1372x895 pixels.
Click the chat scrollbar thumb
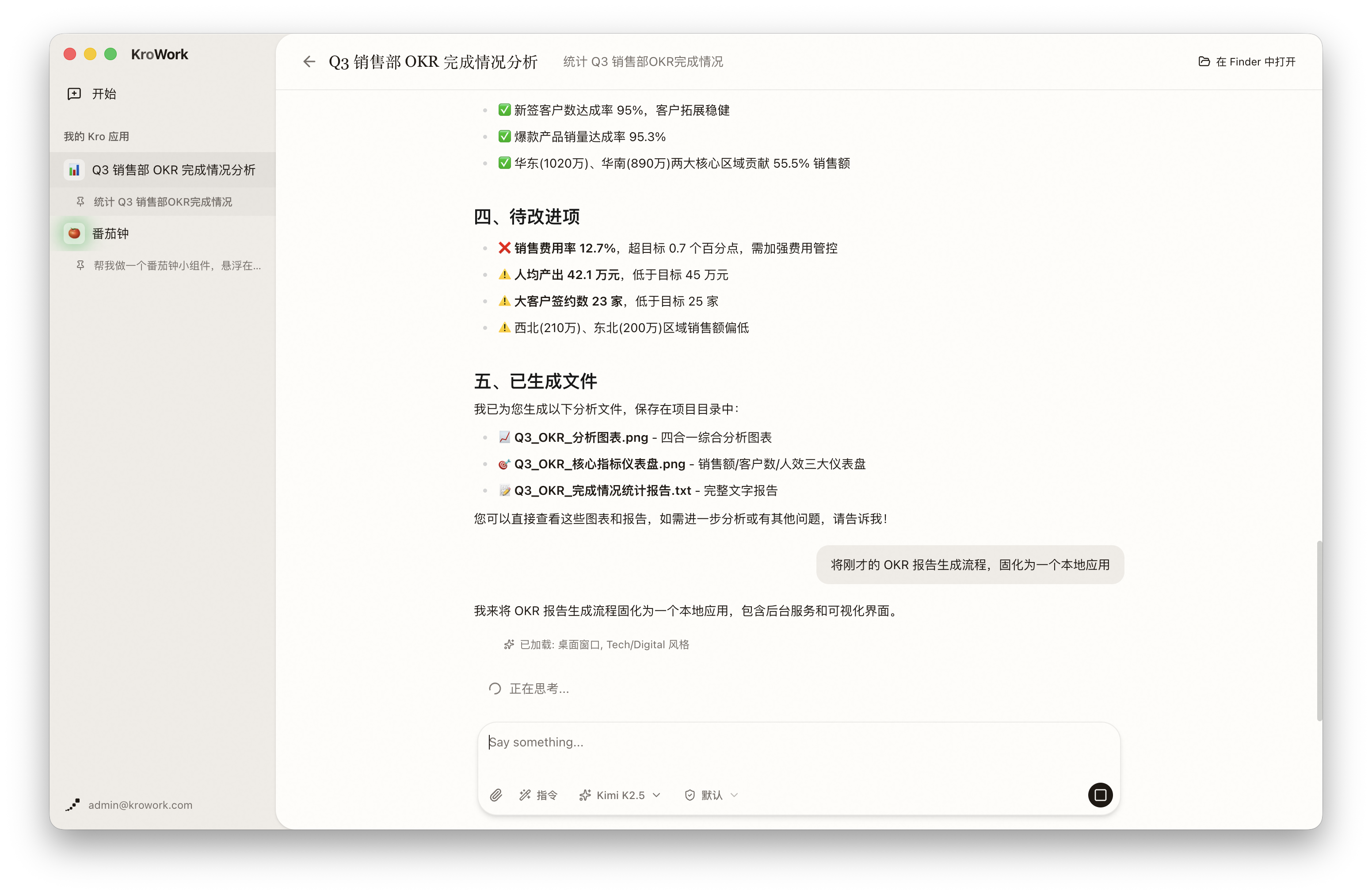pyautogui.click(x=1319, y=631)
